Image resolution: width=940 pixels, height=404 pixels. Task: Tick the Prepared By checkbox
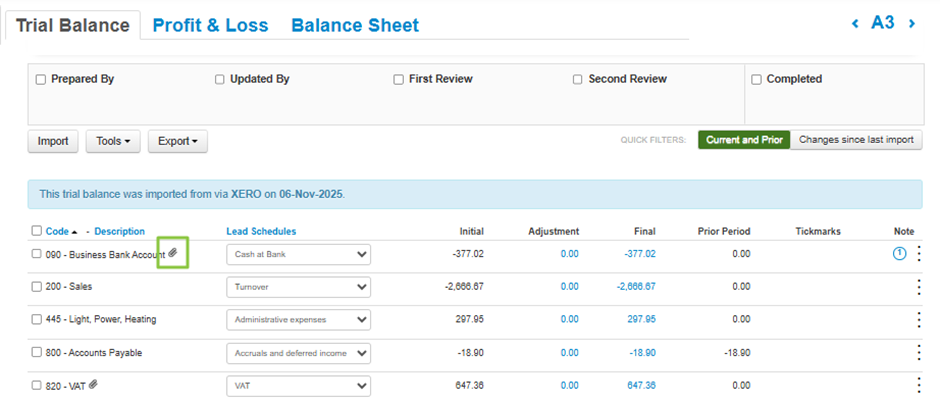pos(40,79)
